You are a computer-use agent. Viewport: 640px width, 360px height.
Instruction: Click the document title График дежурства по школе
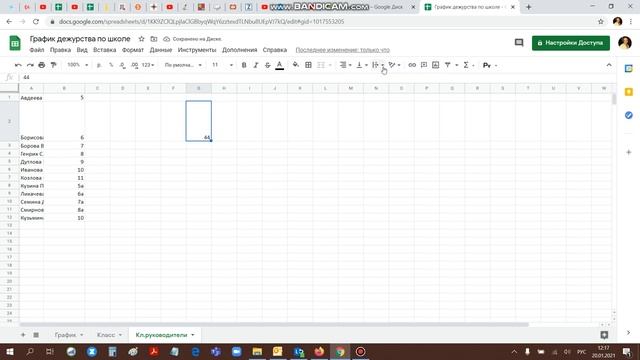click(x=80, y=39)
